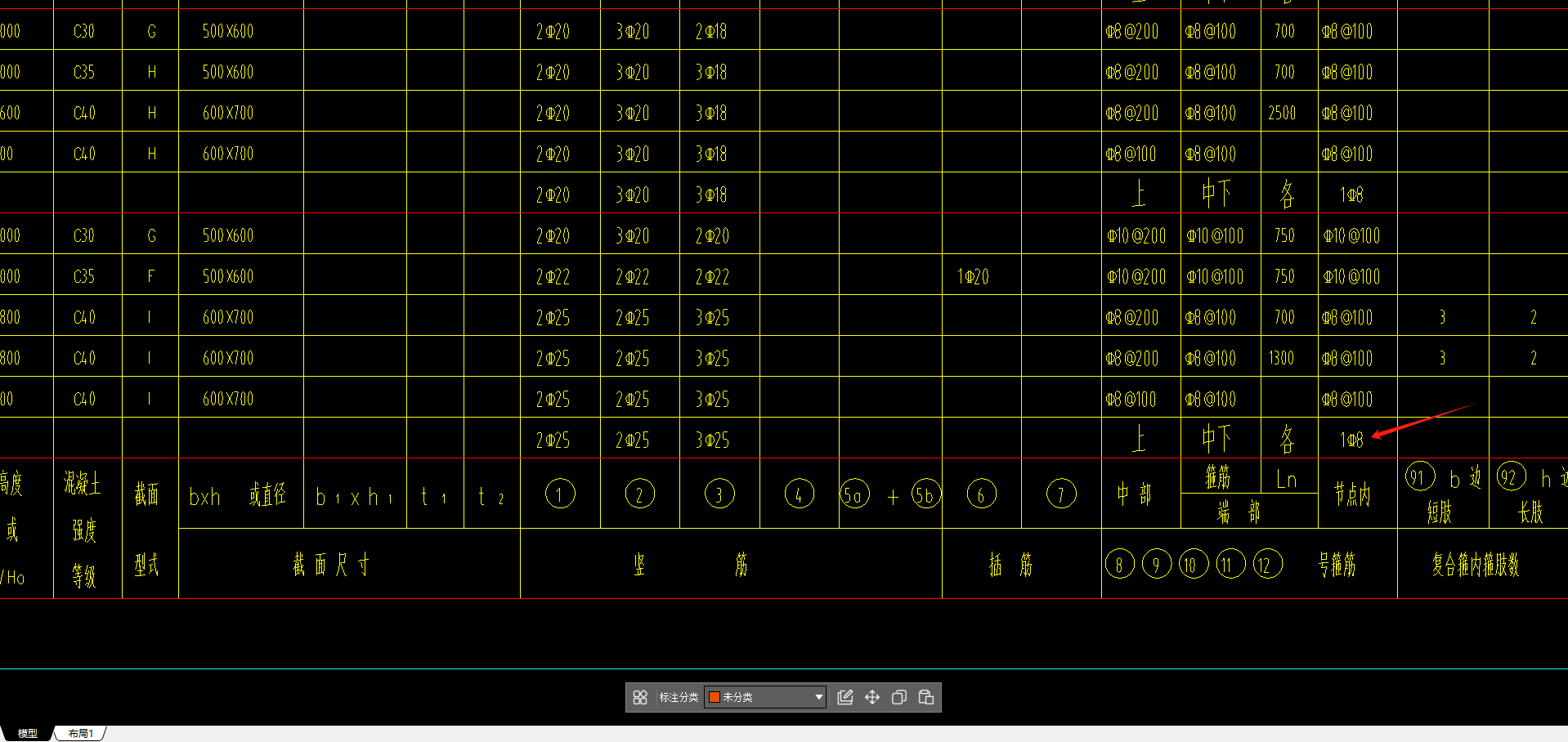Image resolution: width=1568 pixels, height=742 pixels.
Task: Click circled number 7 column header
Action: (1061, 494)
